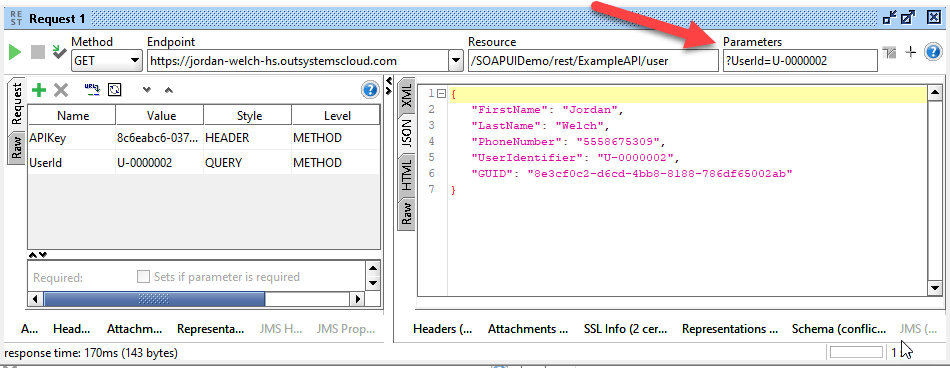Image resolution: width=950 pixels, height=368 pixels.
Task: Switch to the left Raw request tab
Action: tap(16, 147)
